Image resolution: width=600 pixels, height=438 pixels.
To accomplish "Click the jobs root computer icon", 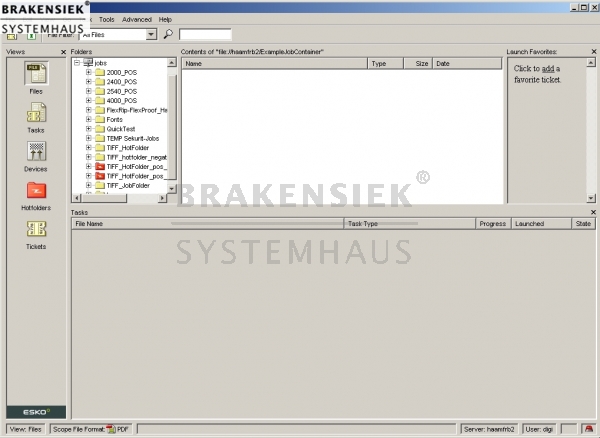I will pos(88,63).
